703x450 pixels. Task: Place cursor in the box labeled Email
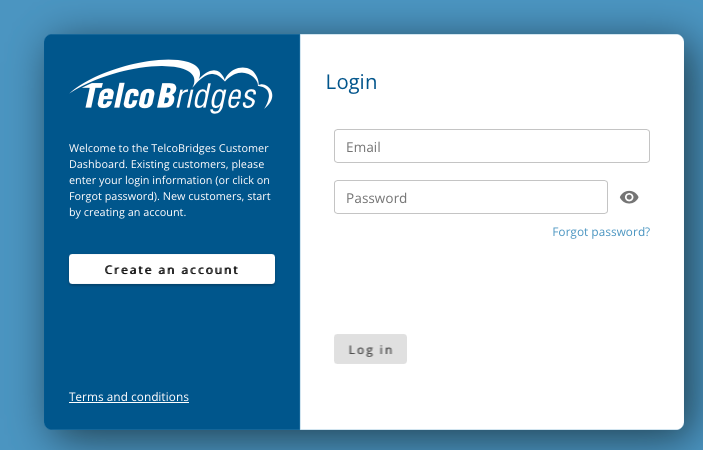coord(492,146)
